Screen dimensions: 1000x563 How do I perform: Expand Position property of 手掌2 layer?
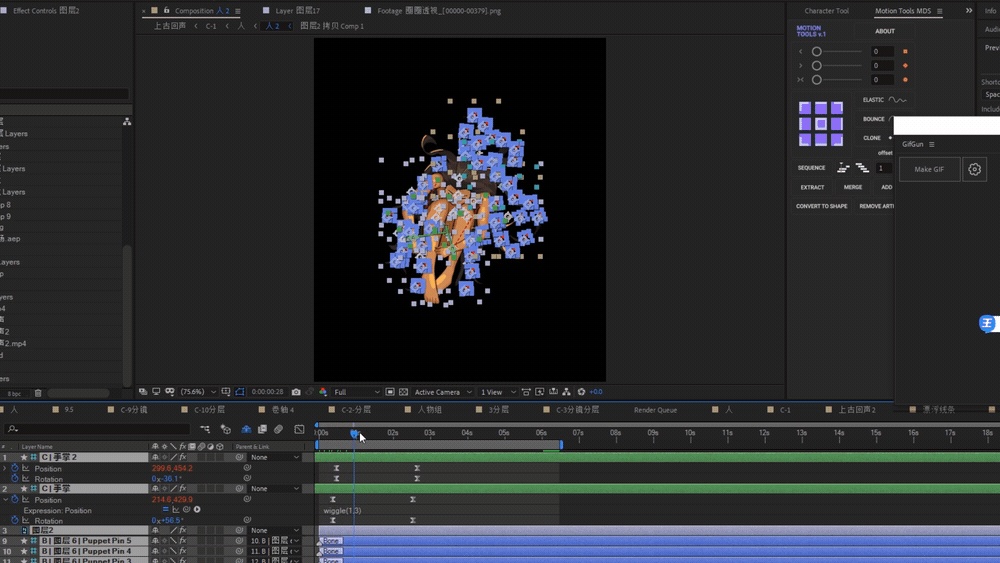point(5,468)
